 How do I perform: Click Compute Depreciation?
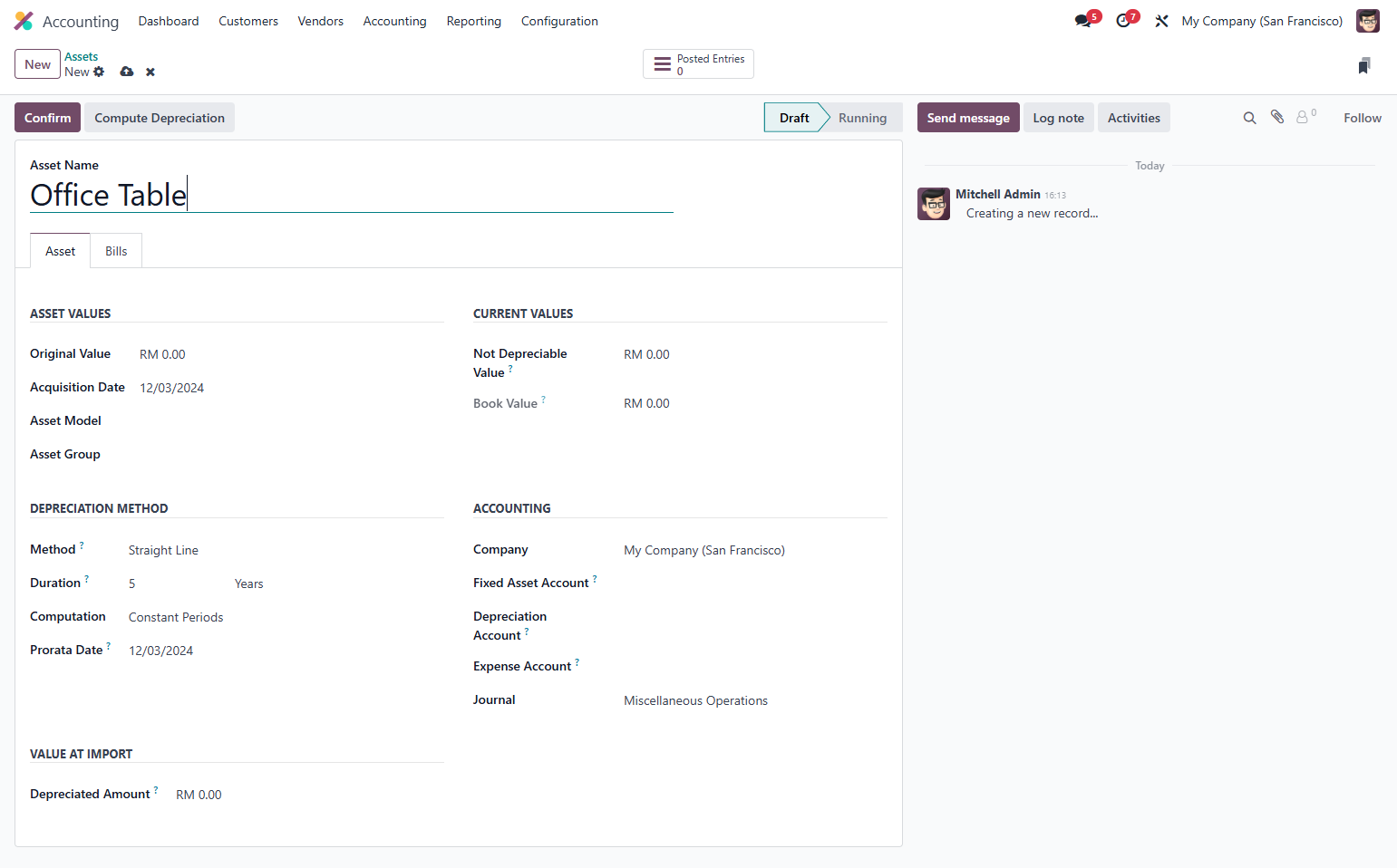tap(160, 118)
